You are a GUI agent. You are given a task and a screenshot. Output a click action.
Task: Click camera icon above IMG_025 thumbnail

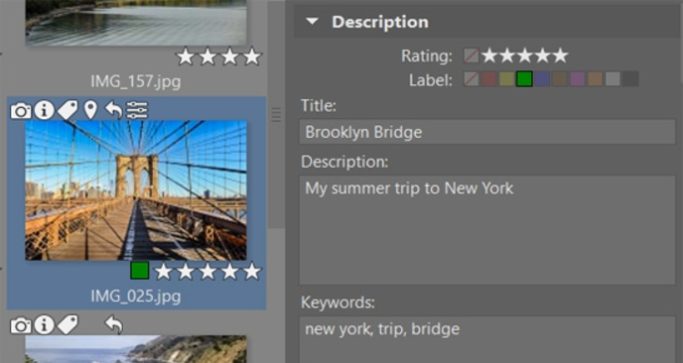(x=21, y=111)
